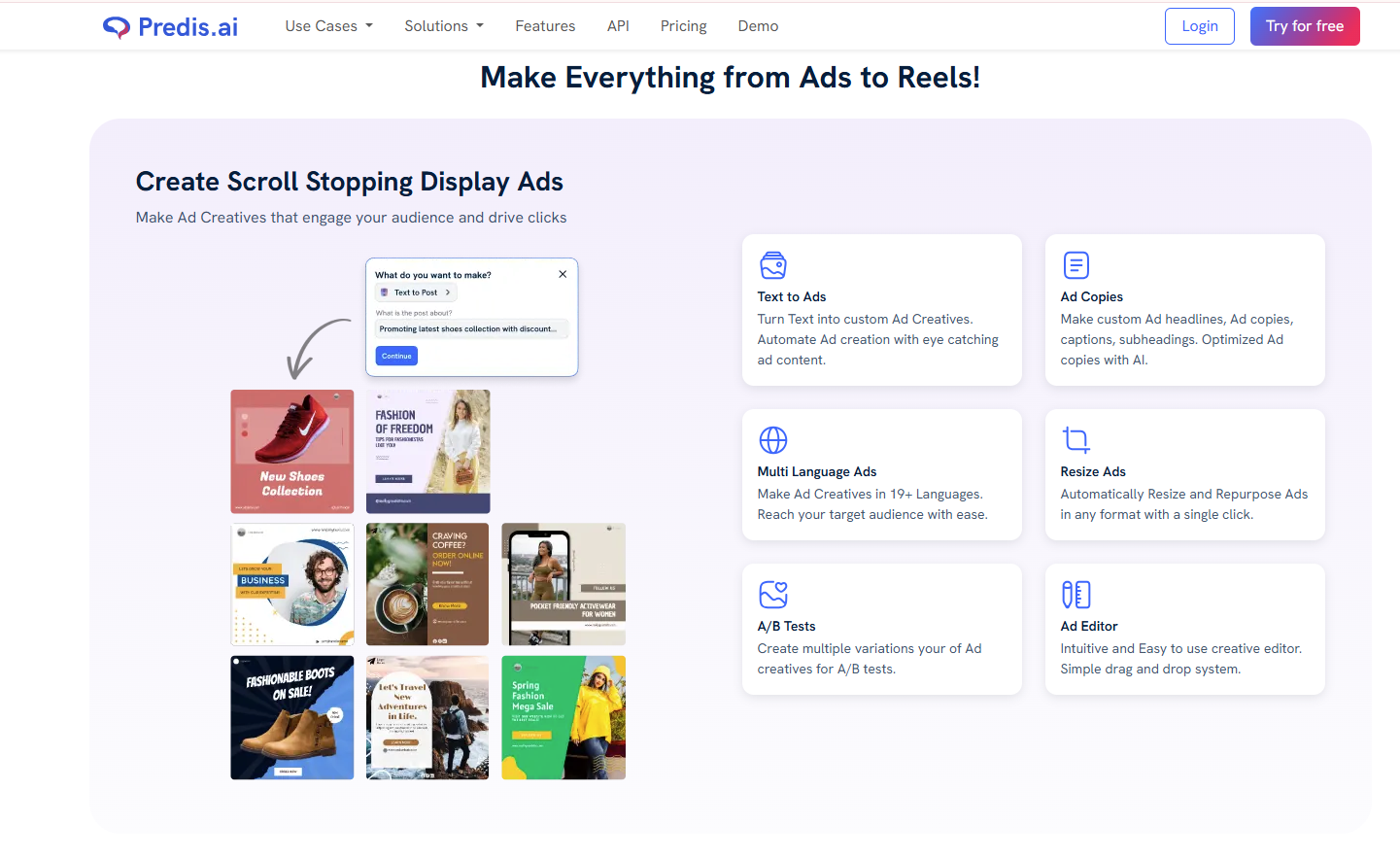Screen dimensions: 1400x860
Task: Open the Spring Fashion Mega Sale thumbnail
Action: point(563,717)
